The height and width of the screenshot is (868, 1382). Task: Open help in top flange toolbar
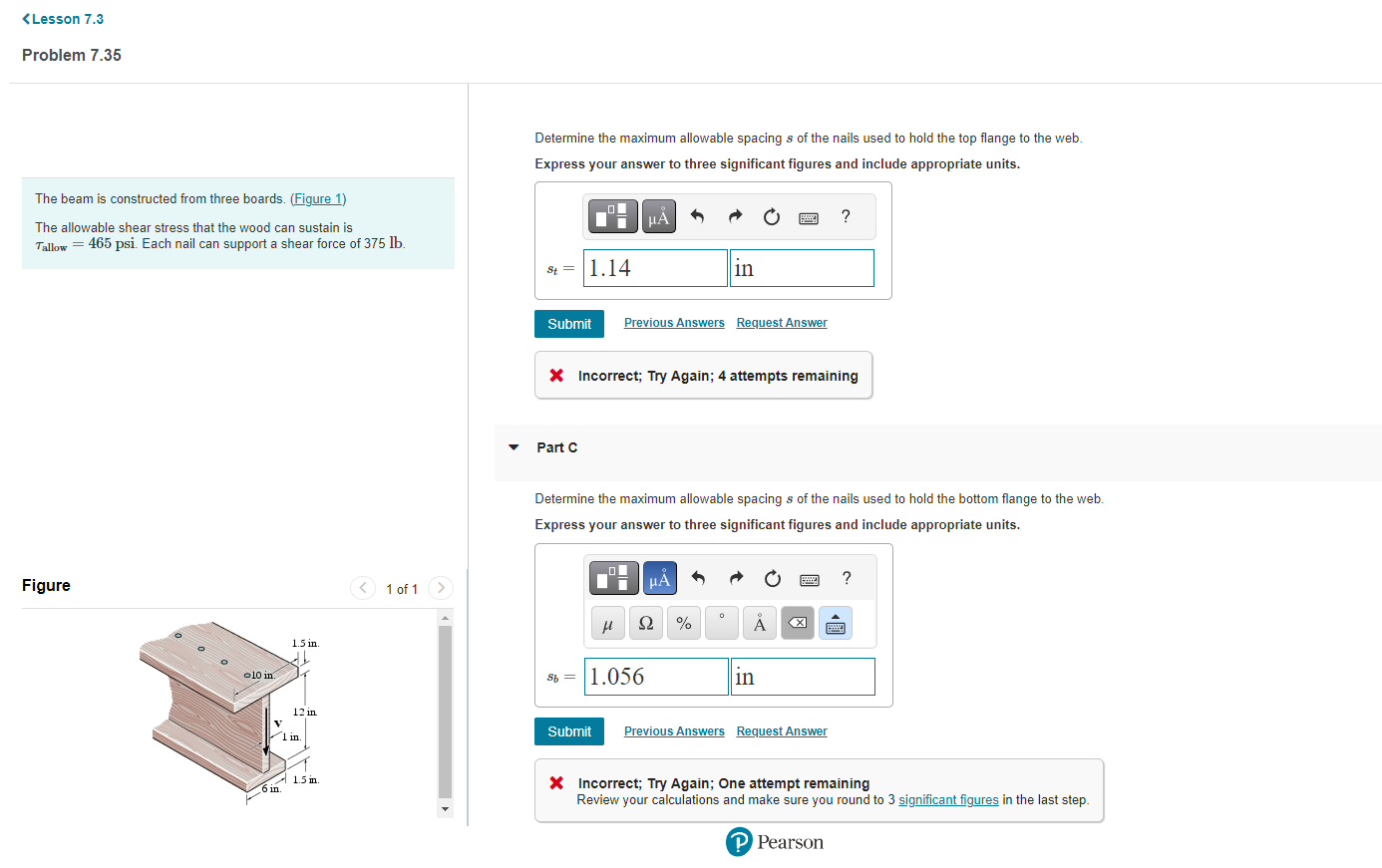[x=846, y=216]
